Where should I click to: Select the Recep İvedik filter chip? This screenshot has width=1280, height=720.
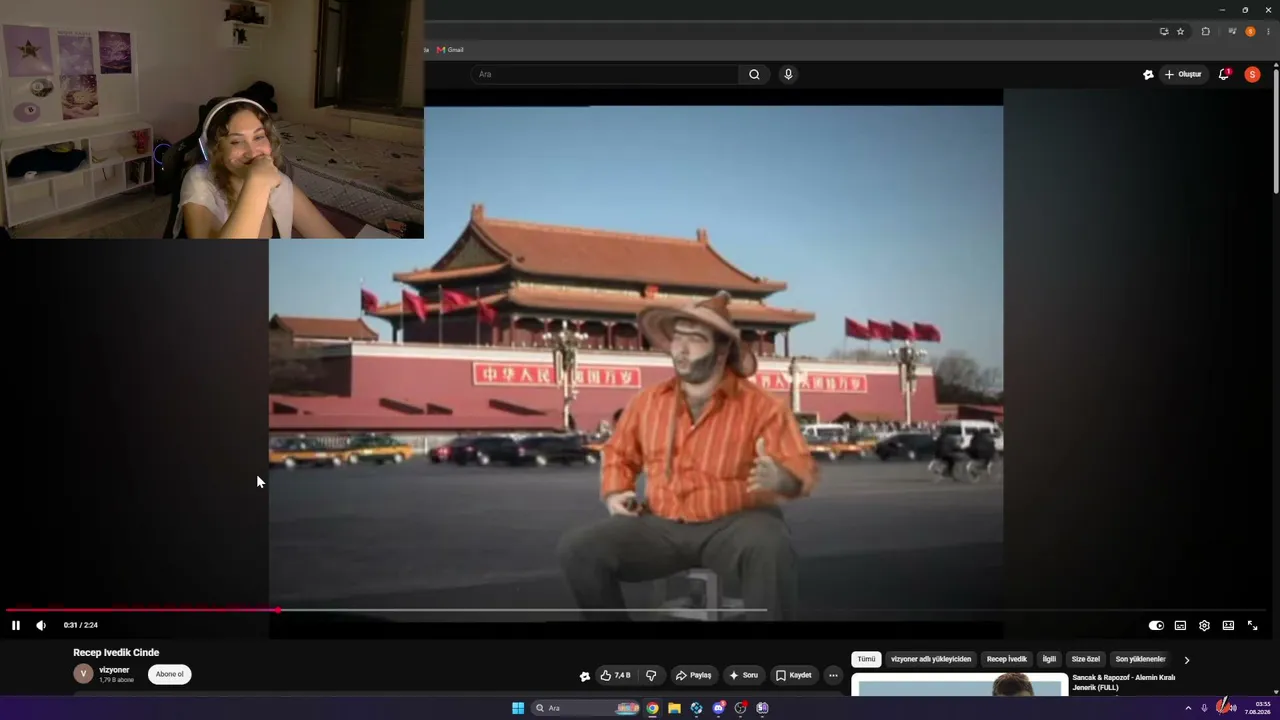tap(1007, 659)
